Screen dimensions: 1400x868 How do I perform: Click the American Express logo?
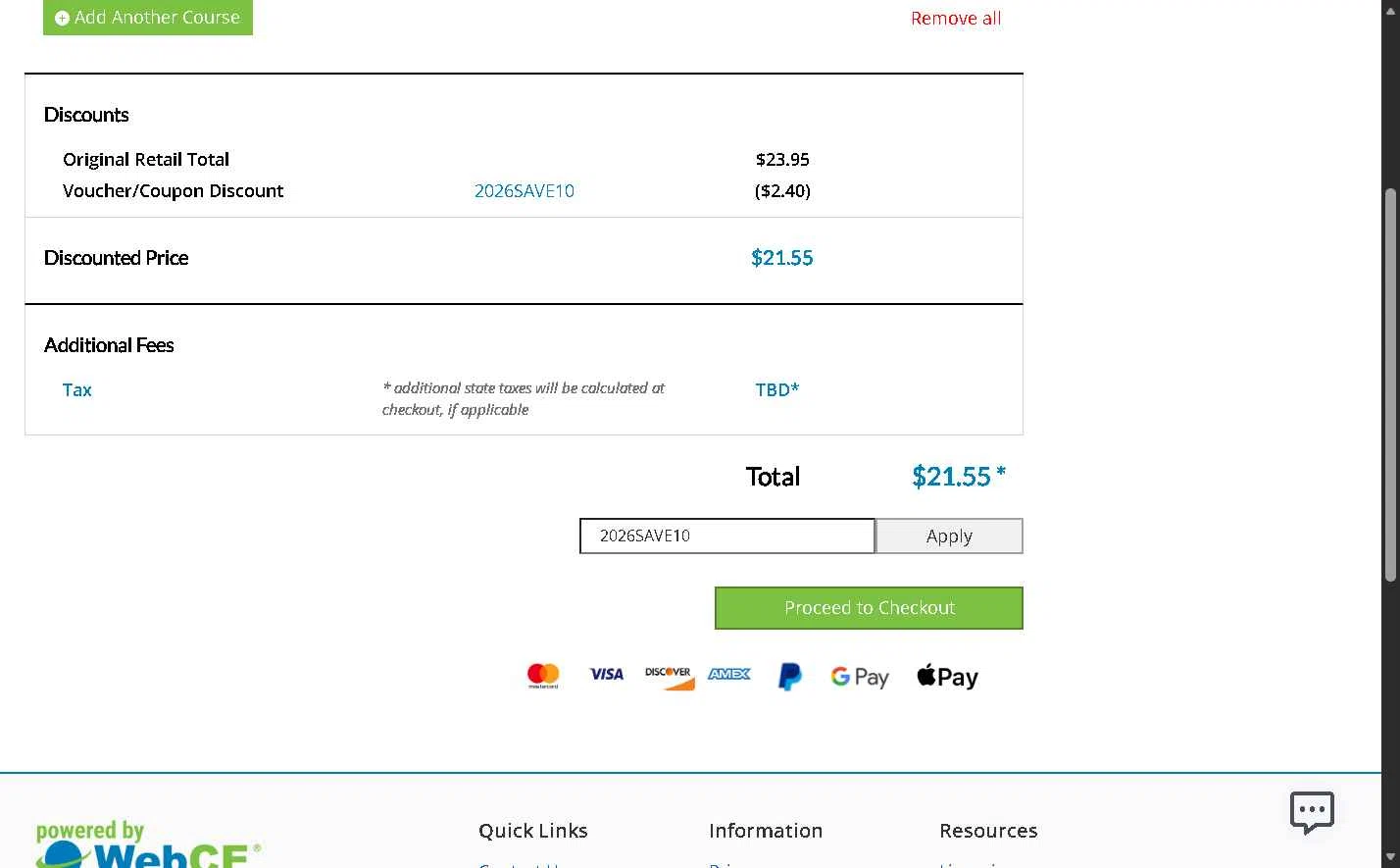click(x=729, y=674)
